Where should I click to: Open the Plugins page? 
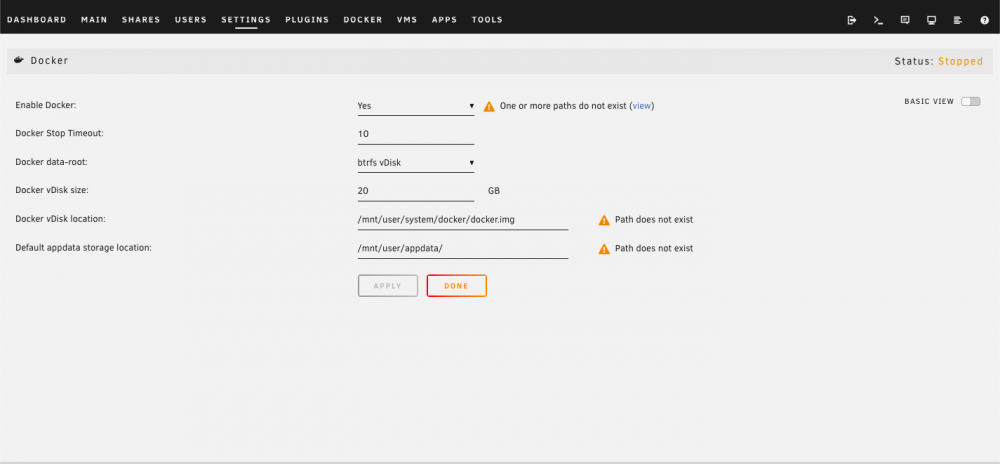tap(307, 20)
